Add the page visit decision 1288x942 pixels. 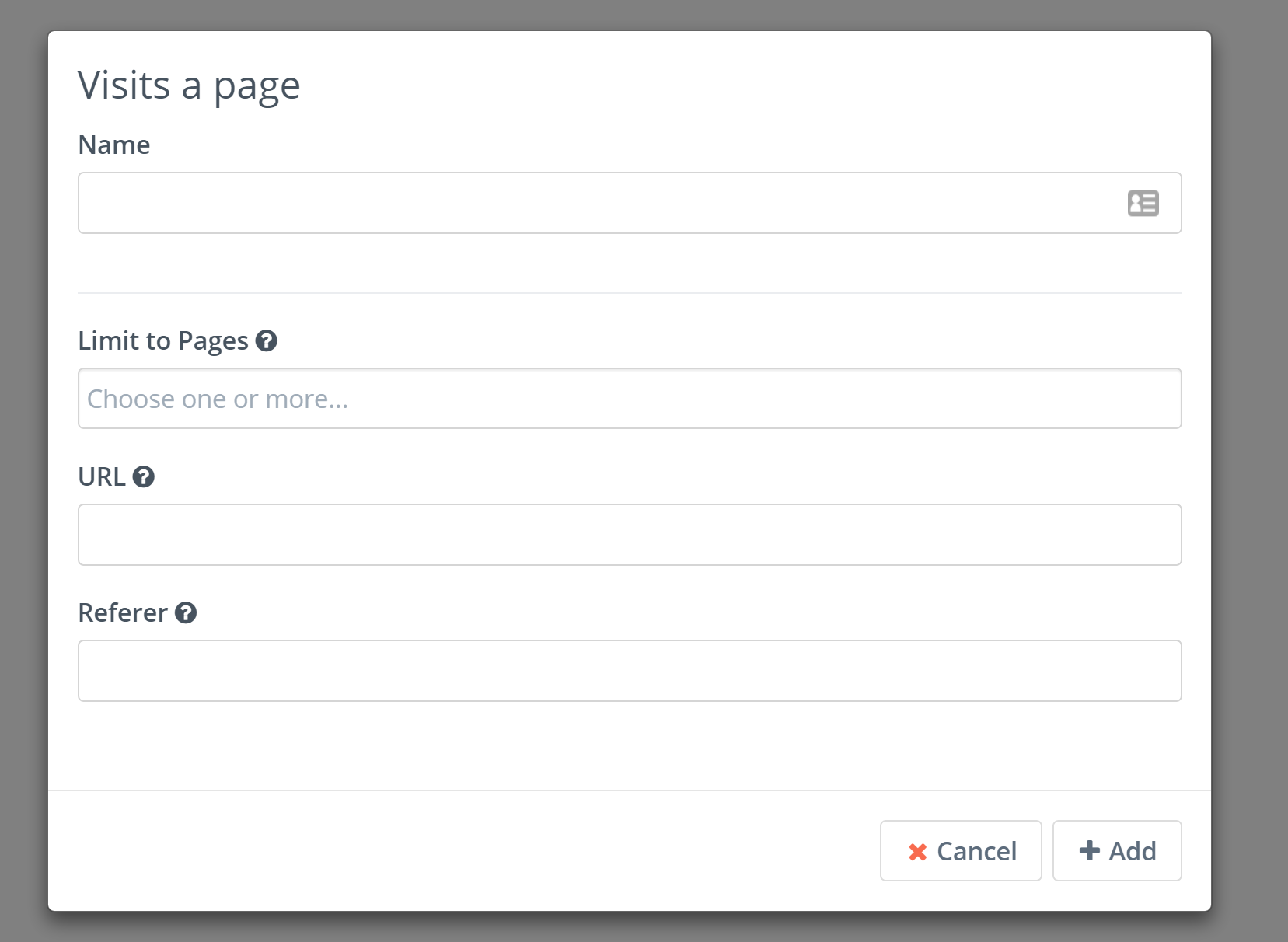click(1117, 851)
